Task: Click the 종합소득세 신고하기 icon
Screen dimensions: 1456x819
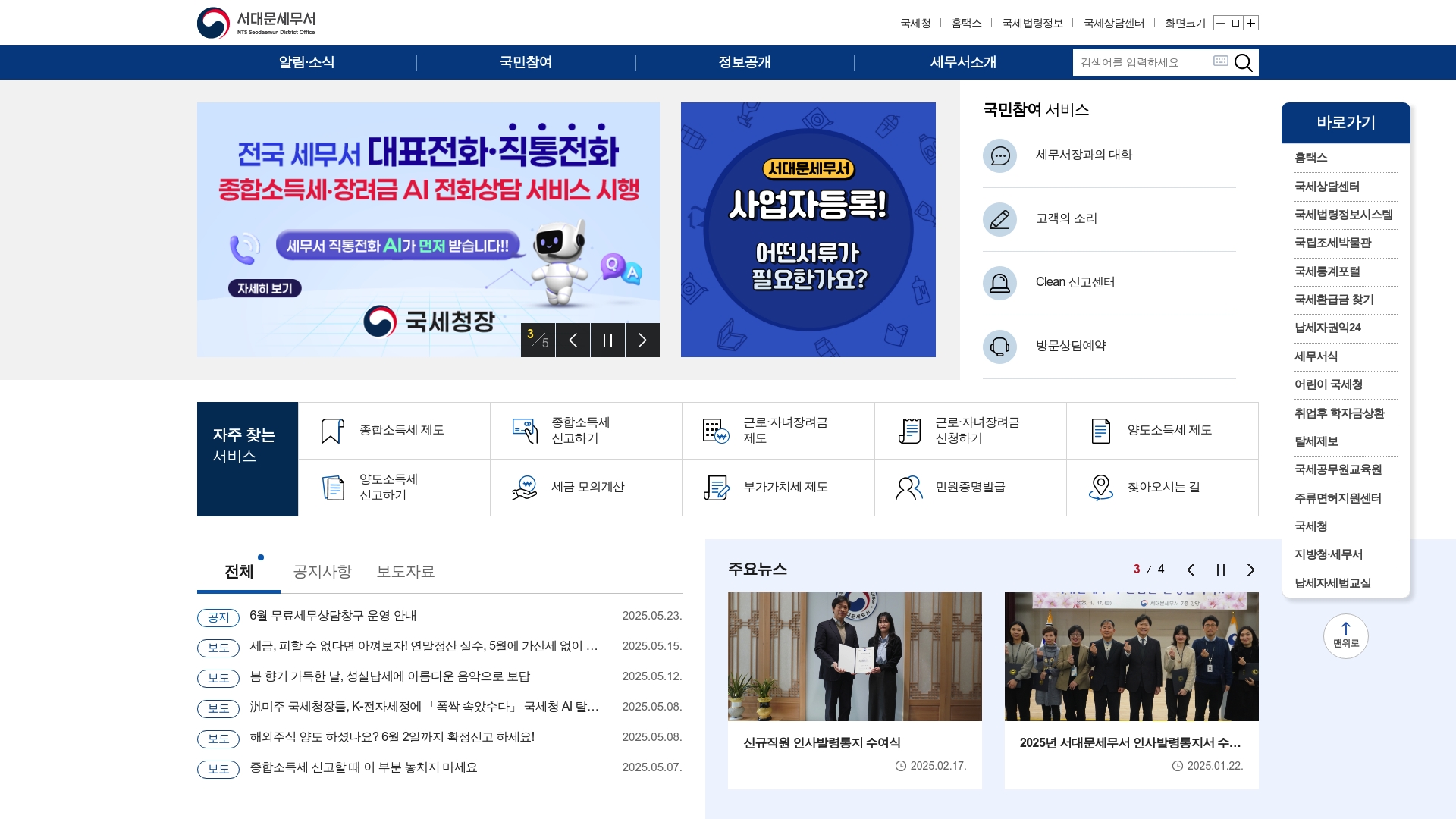Action: [x=525, y=431]
